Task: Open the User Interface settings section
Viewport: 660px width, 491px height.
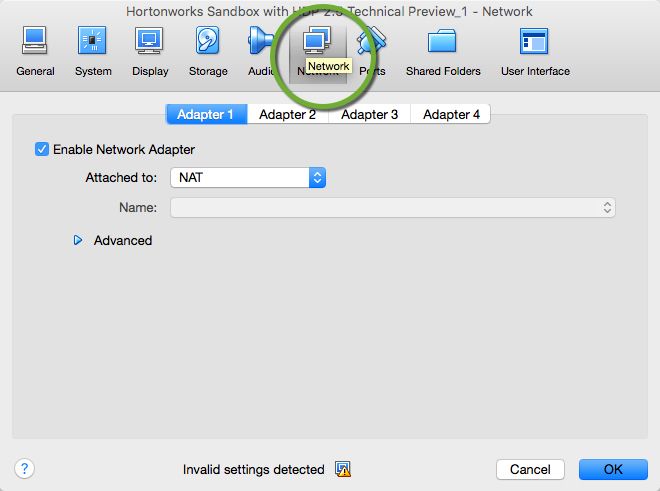Action: coord(535,51)
